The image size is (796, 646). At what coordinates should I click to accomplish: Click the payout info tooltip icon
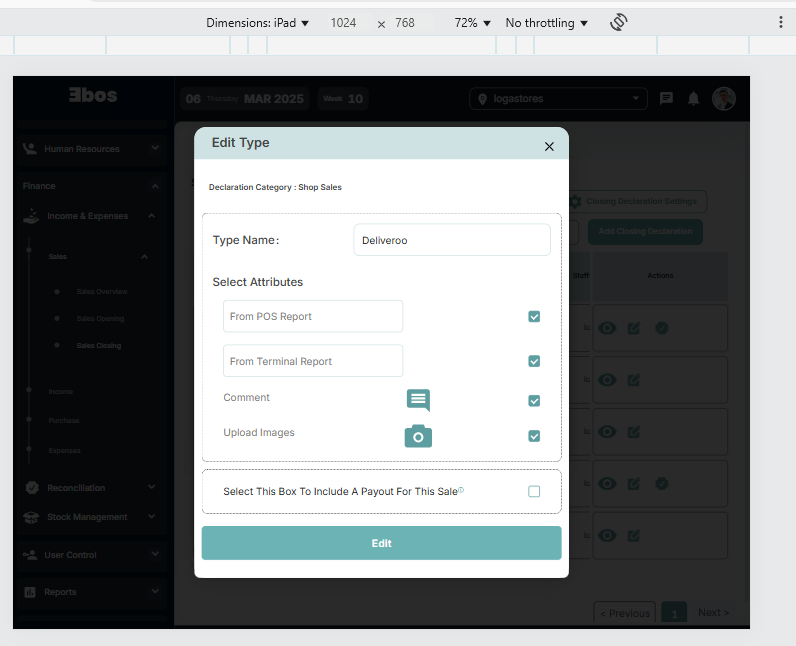(461, 490)
